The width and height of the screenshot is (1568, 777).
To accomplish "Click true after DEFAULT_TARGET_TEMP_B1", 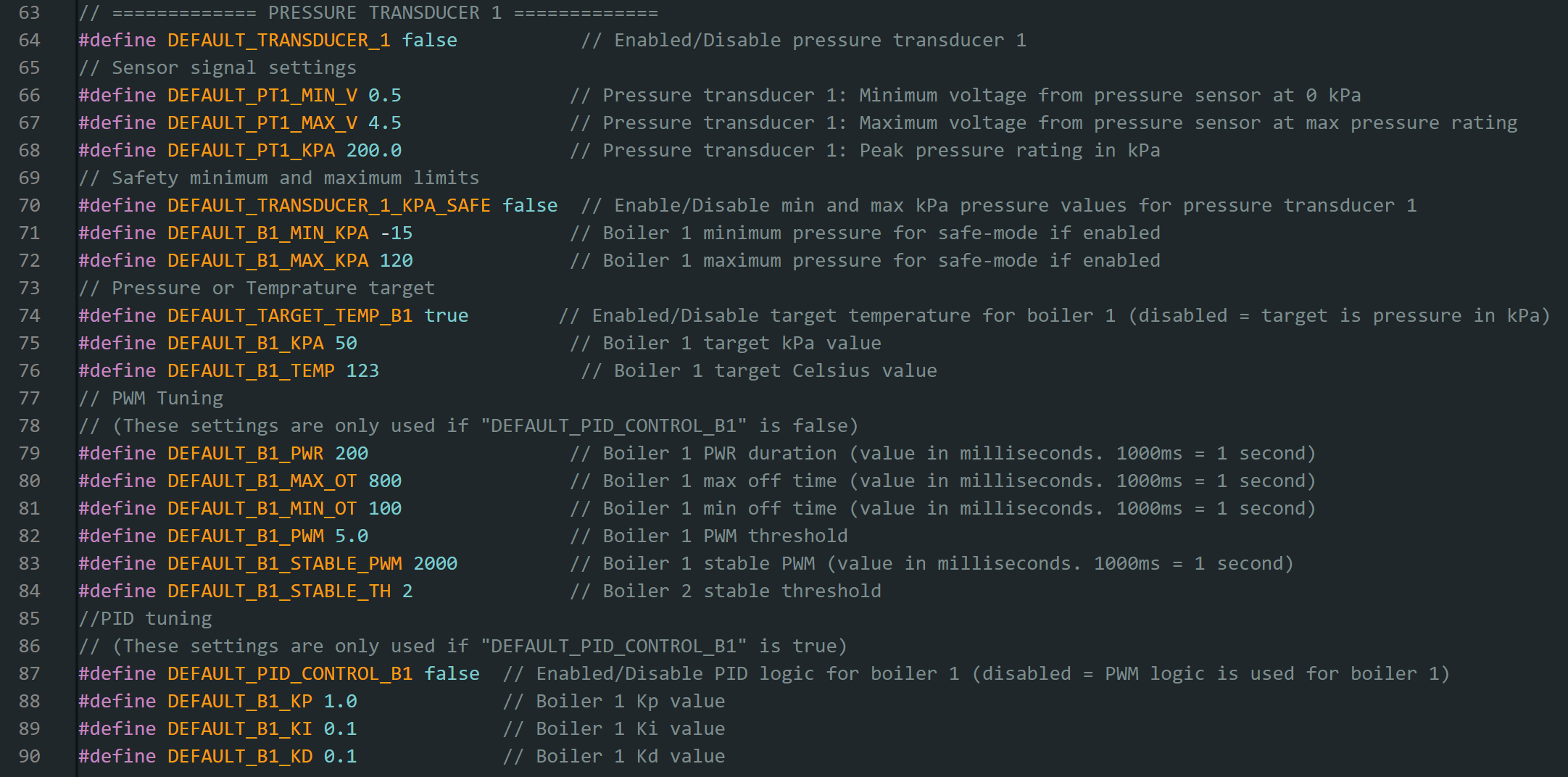I will tap(447, 315).
